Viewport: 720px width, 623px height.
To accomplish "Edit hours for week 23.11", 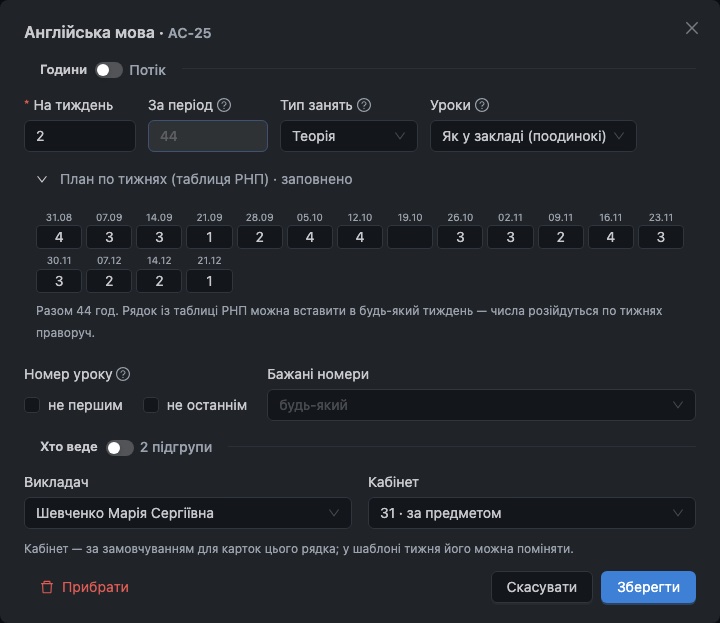I will click(x=661, y=237).
